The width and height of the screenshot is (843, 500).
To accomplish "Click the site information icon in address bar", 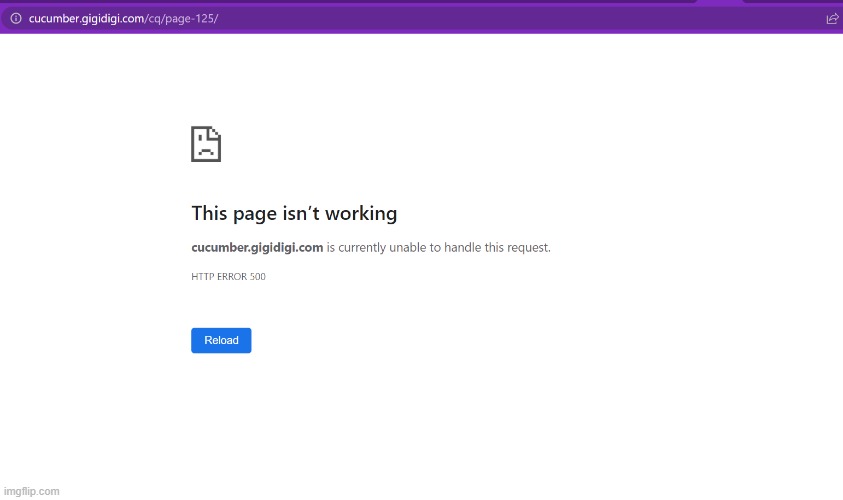I will tap(15, 18).
